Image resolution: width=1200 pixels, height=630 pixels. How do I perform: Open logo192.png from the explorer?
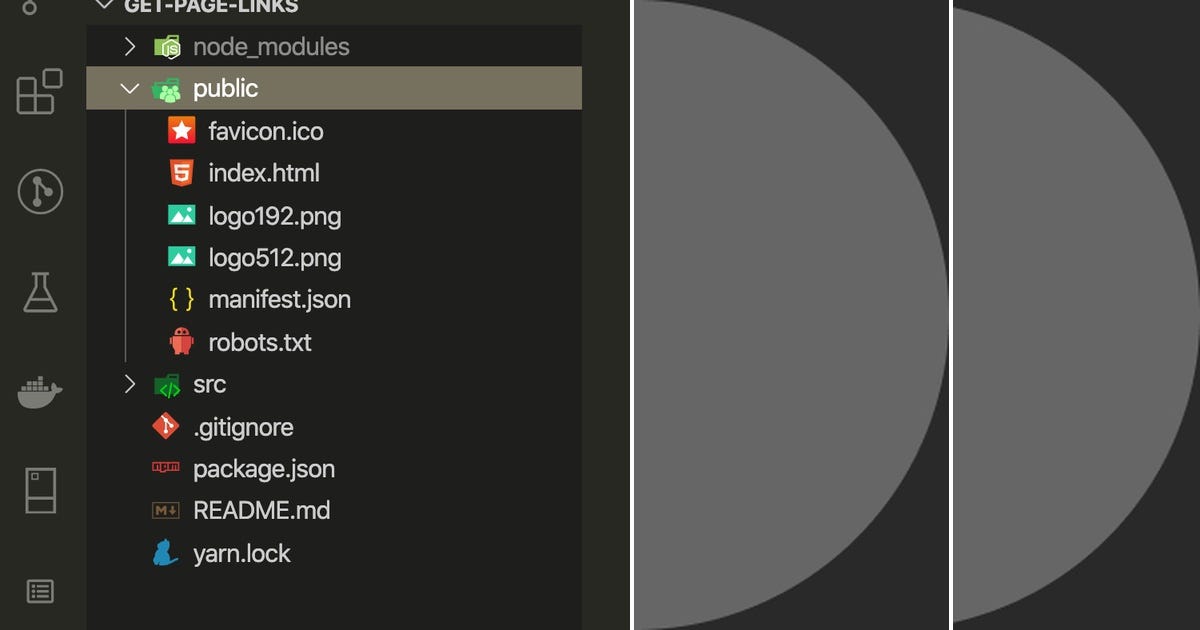click(274, 215)
